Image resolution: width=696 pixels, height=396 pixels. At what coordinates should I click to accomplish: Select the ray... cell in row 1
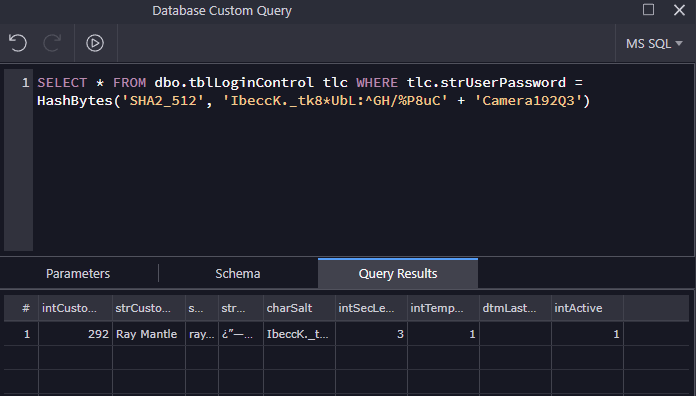coord(202,334)
